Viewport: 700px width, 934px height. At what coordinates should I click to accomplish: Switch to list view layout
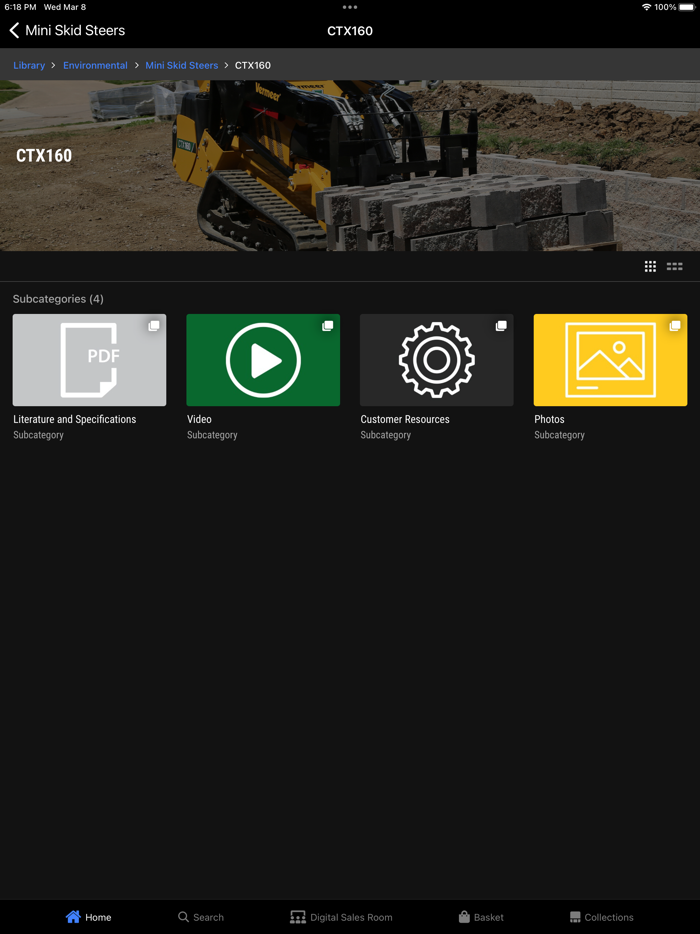click(x=674, y=266)
